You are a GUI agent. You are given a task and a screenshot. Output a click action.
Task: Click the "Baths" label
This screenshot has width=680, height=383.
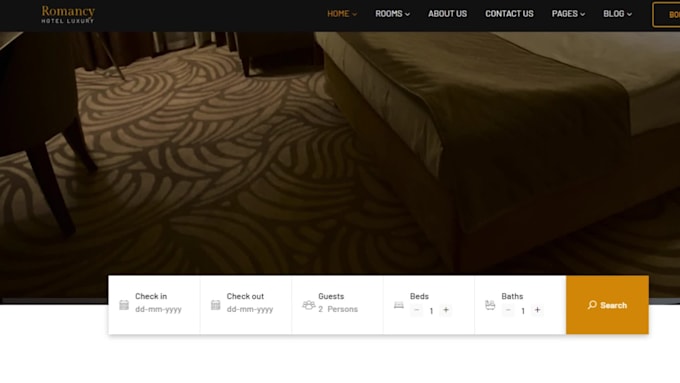[x=512, y=296]
